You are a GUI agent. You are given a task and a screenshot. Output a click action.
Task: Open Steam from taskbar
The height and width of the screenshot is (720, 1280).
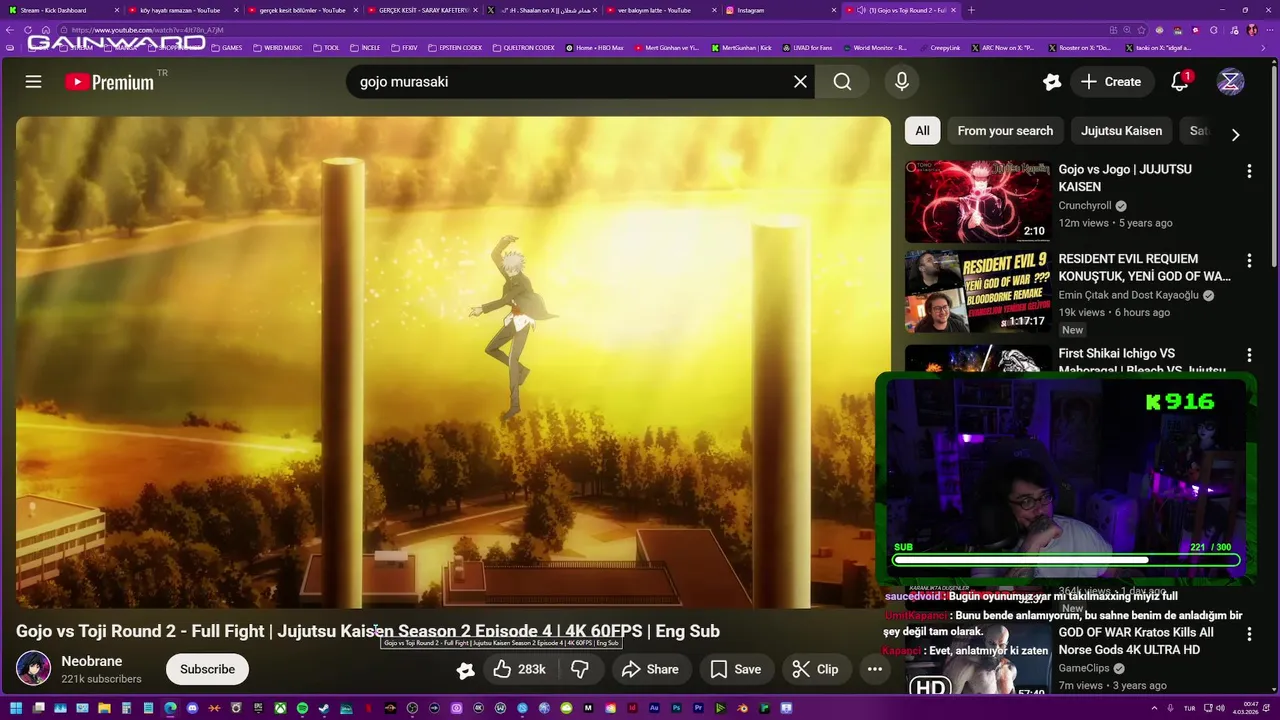click(323, 708)
